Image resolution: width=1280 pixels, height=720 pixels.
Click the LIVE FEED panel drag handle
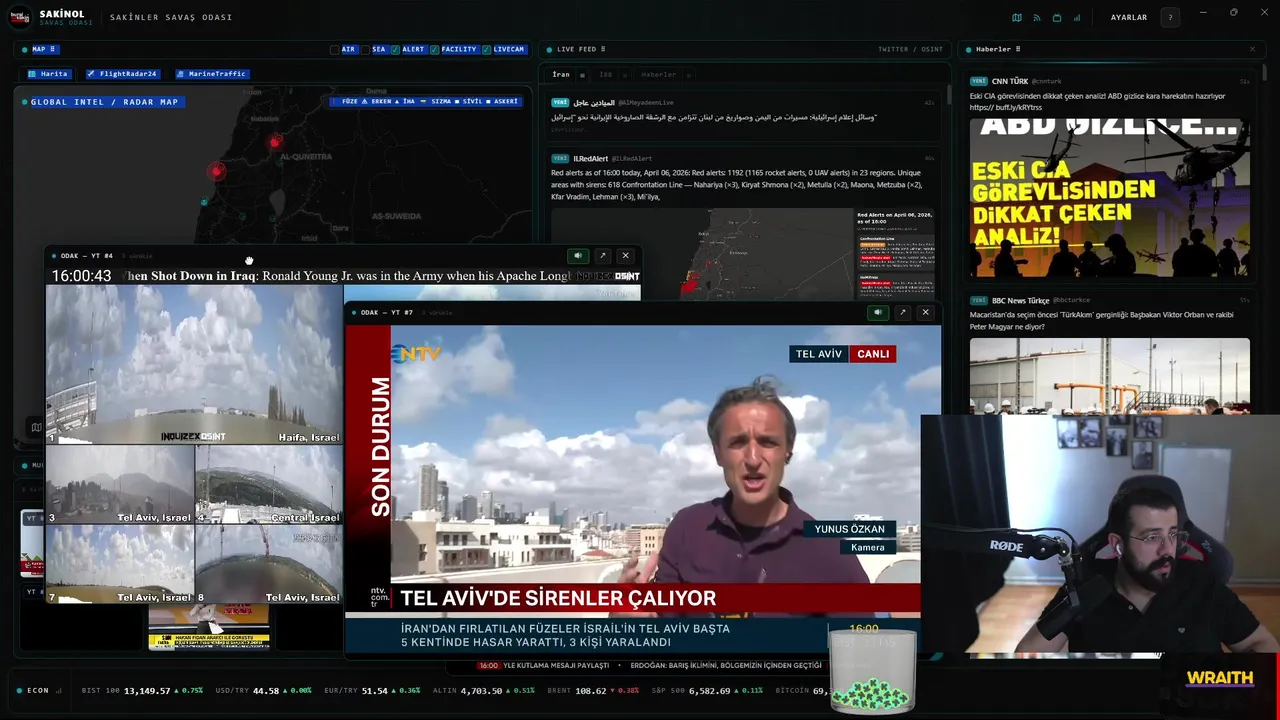coord(603,49)
